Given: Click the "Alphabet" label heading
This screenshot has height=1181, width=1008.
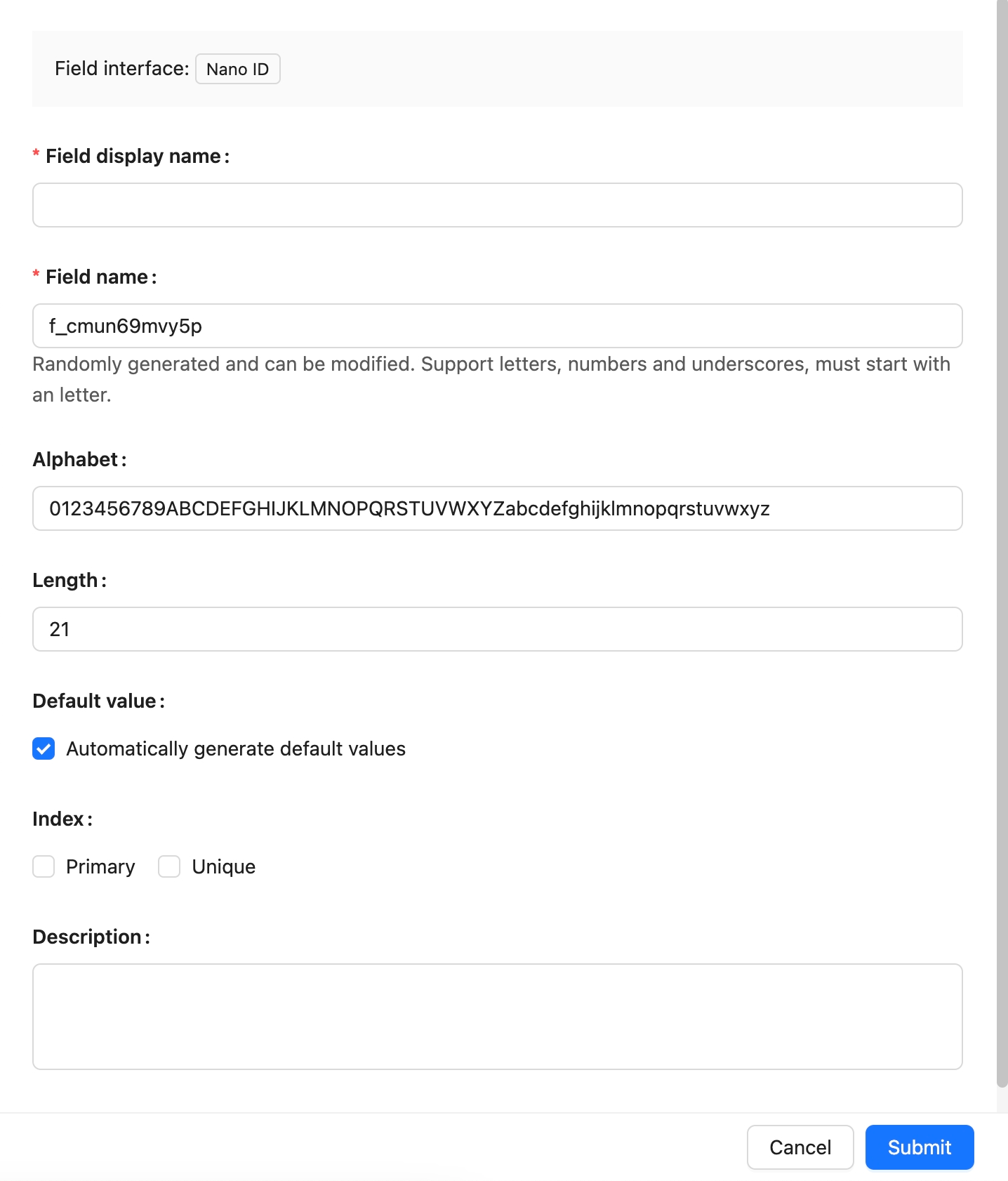Looking at the screenshot, I should [75, 459].
